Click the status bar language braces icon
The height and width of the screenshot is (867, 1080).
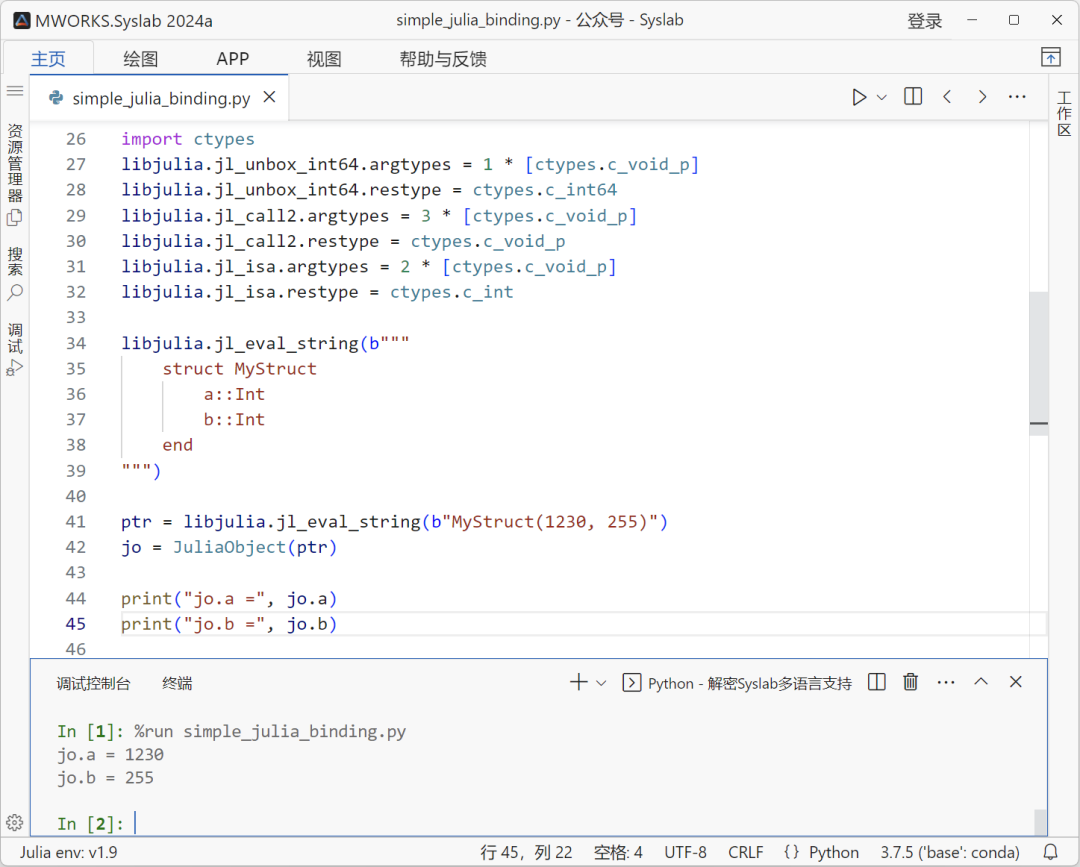791,853
